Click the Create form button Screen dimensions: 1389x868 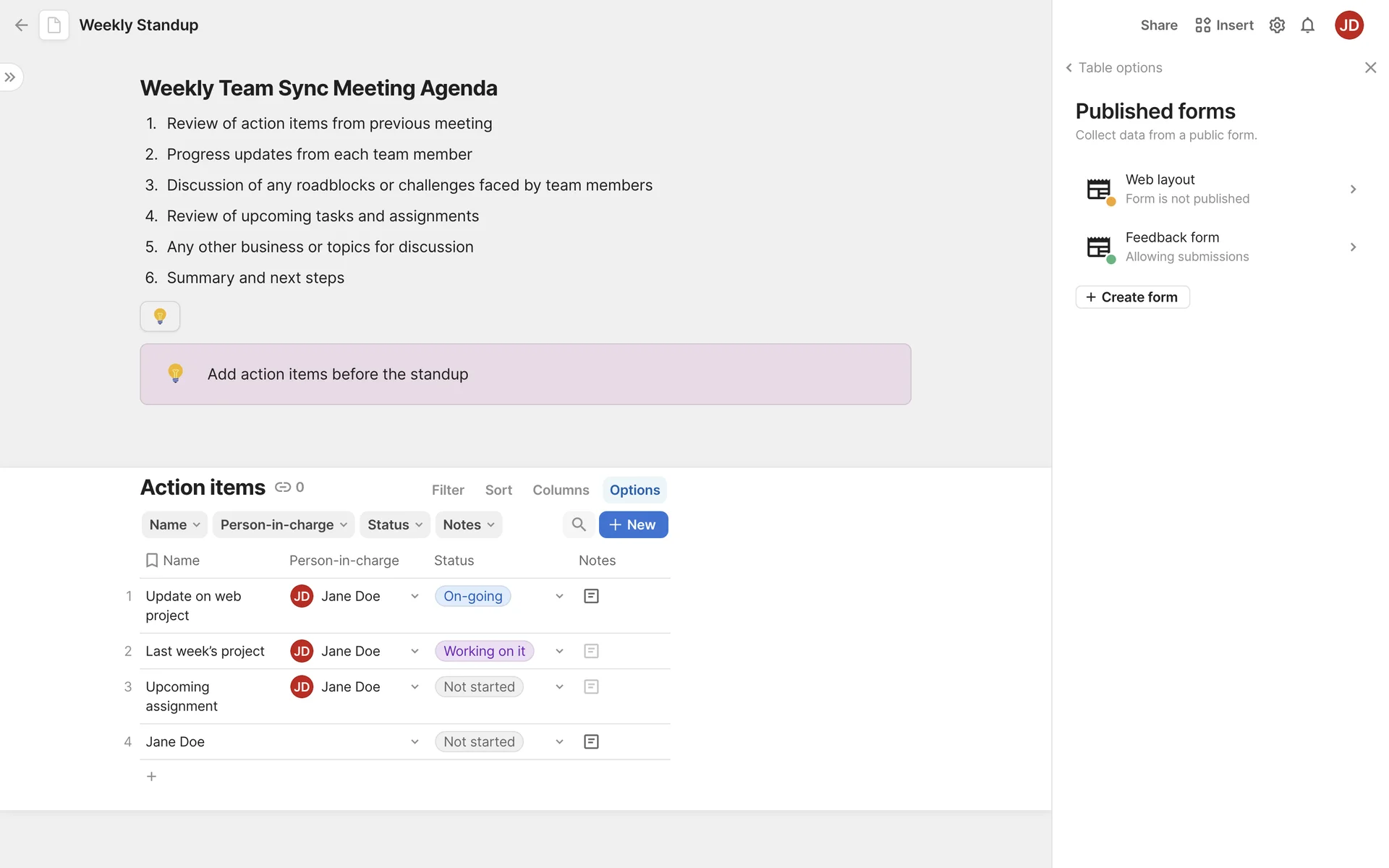1132,297
